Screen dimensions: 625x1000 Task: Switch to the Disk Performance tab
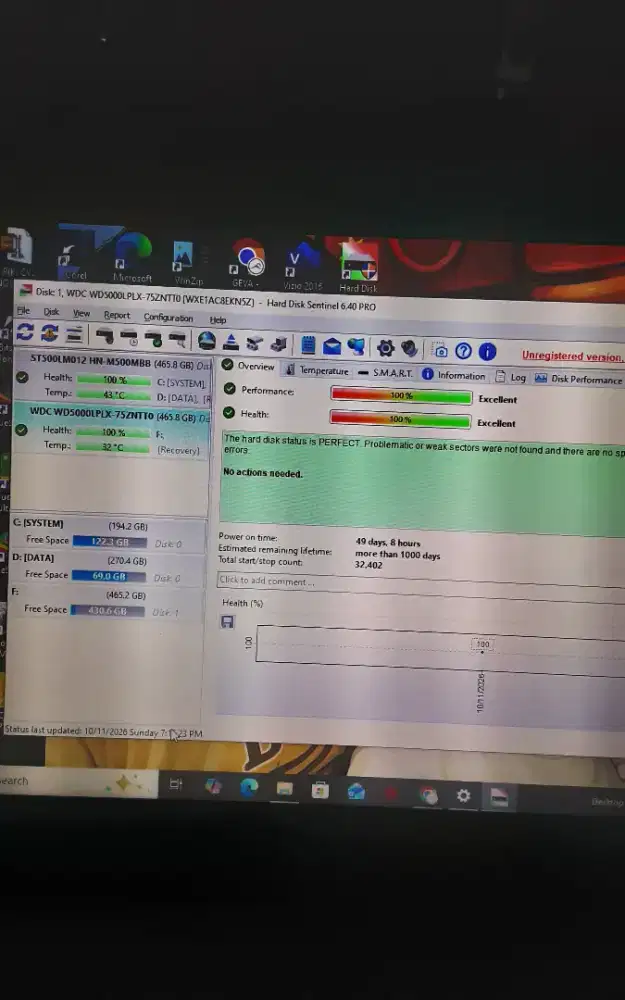coord(578,379)
